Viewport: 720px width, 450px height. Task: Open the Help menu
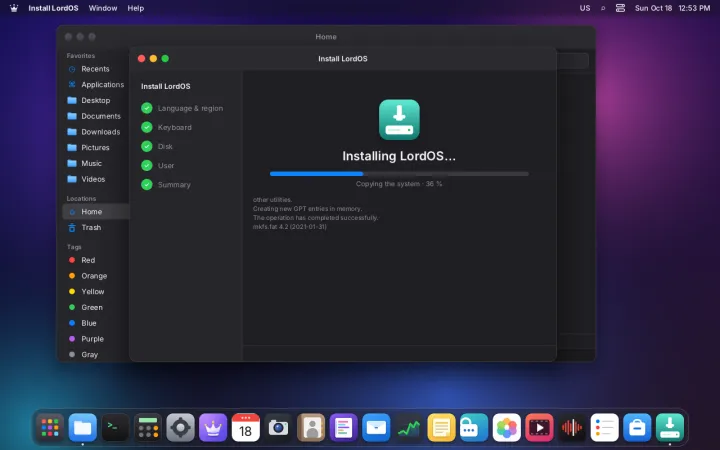point(135,8)
